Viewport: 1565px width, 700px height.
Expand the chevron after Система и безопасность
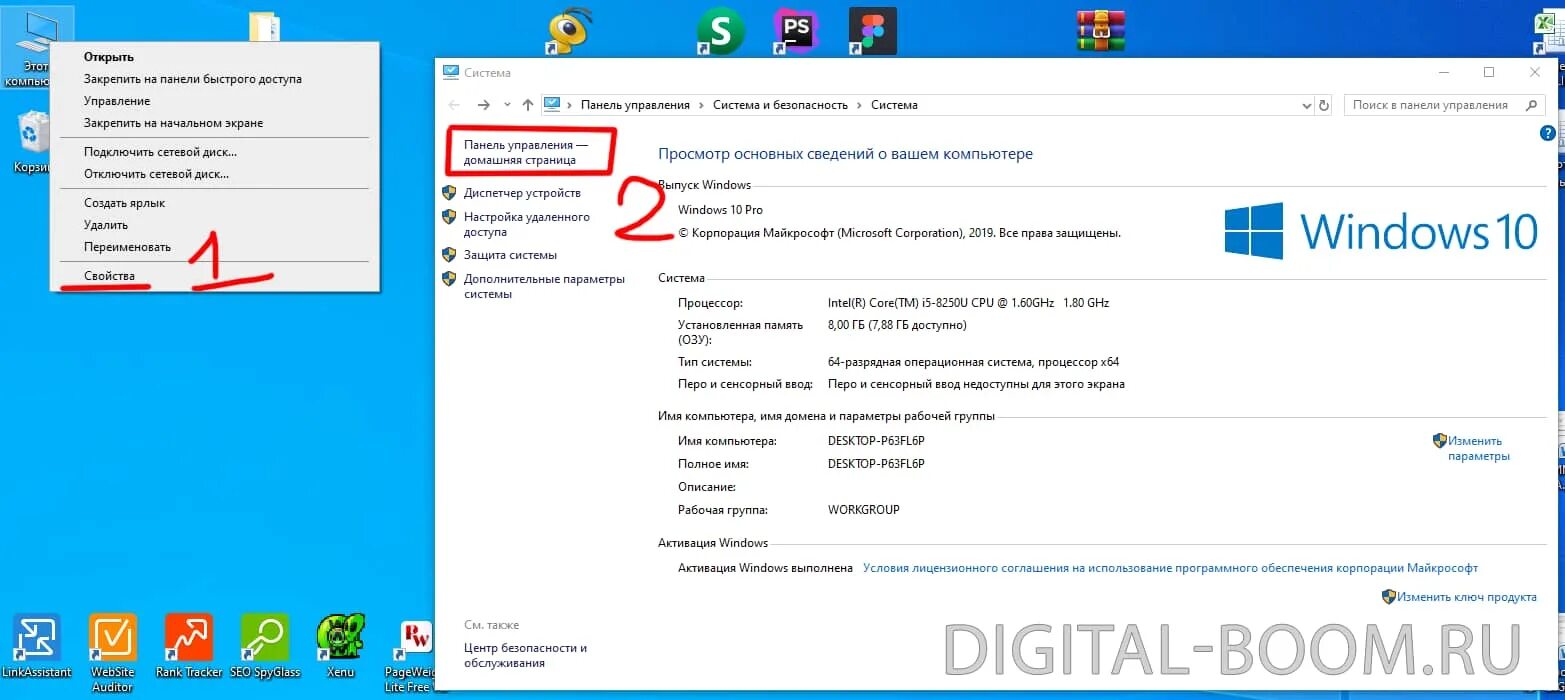point(860,105)
